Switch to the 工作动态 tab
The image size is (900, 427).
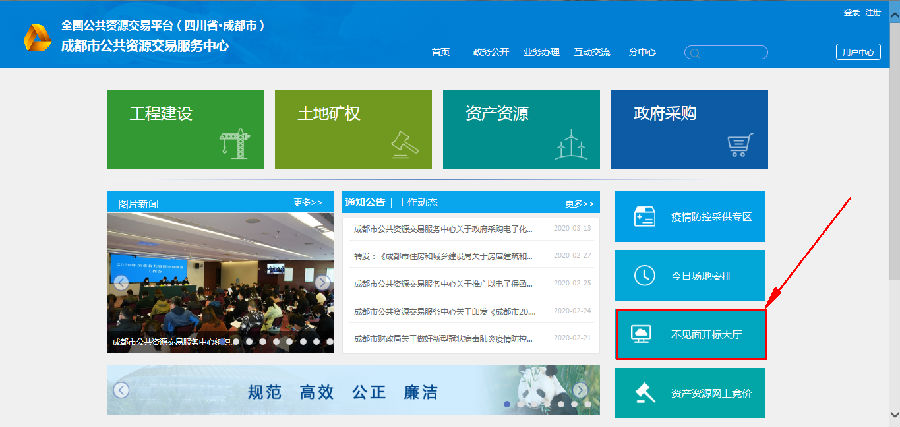(x=418, y=202)
